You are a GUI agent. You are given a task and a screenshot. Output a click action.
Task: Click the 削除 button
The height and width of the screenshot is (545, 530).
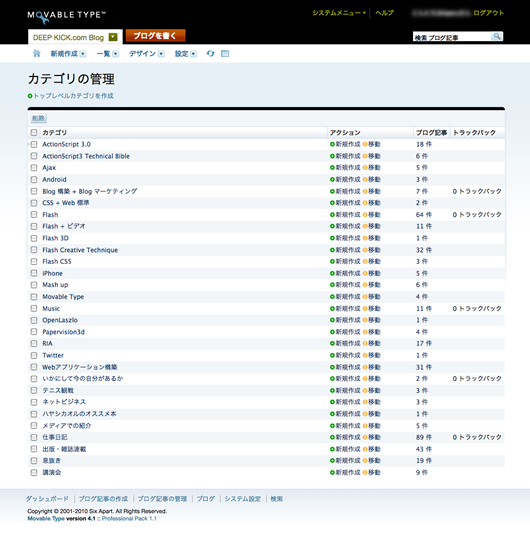coord(38,118)
